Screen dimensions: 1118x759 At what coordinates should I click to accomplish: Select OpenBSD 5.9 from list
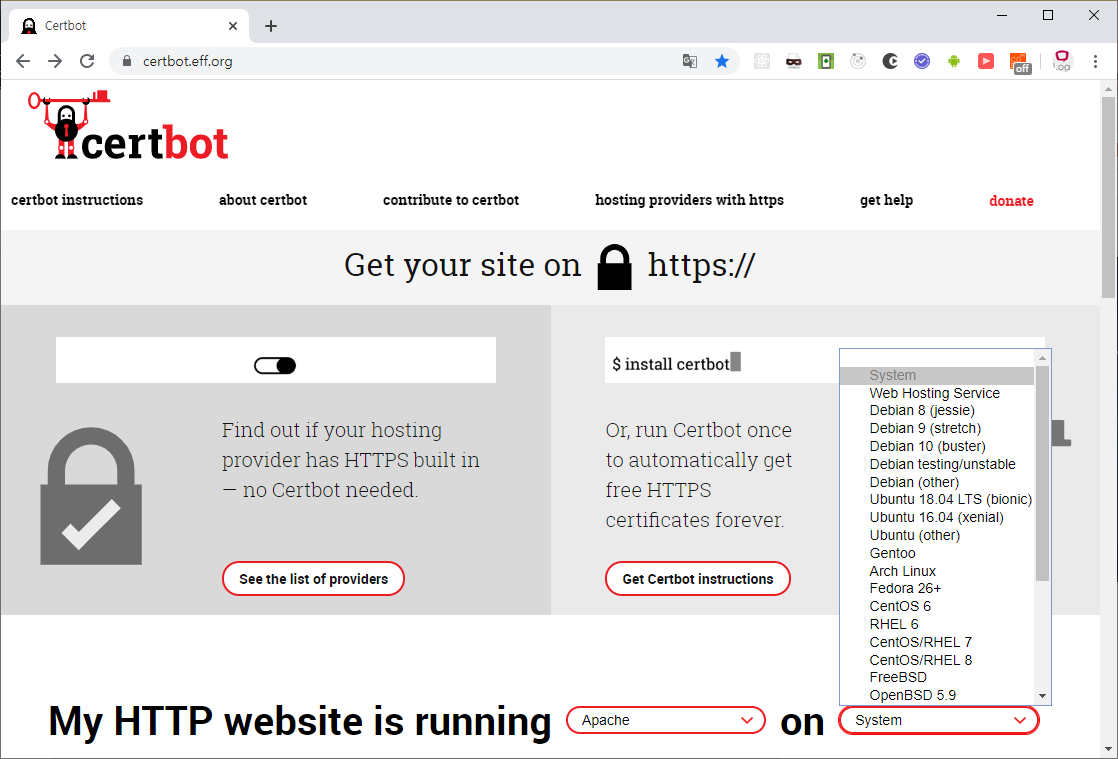click(x=937, y=695)
